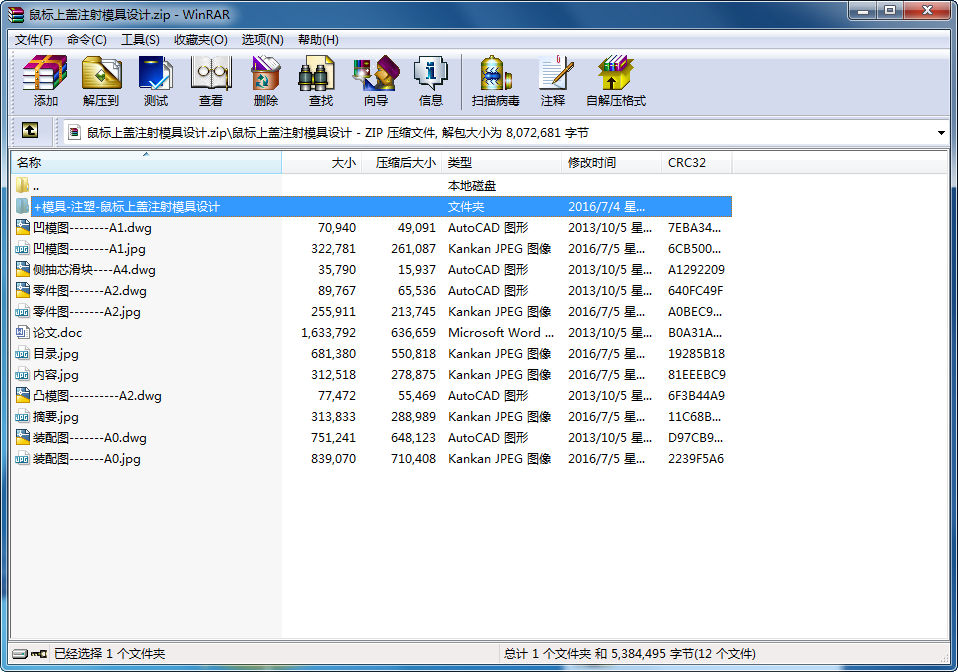Viewport: 958px width, 672px height.
Task: Click the icon of 侧抽芯滑块----A4.dwg
Action: [x=23, y=269]
